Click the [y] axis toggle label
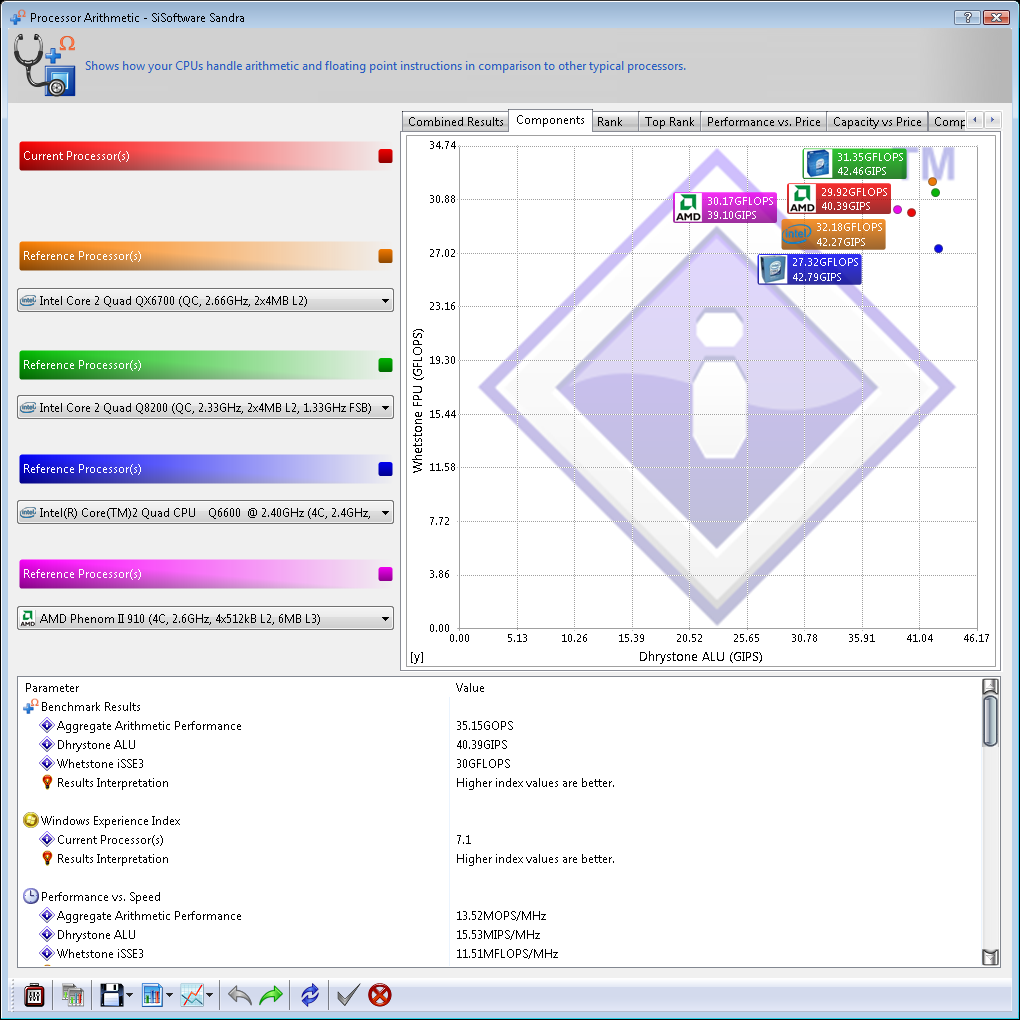1020x1020 pixels. click(417, 657)
